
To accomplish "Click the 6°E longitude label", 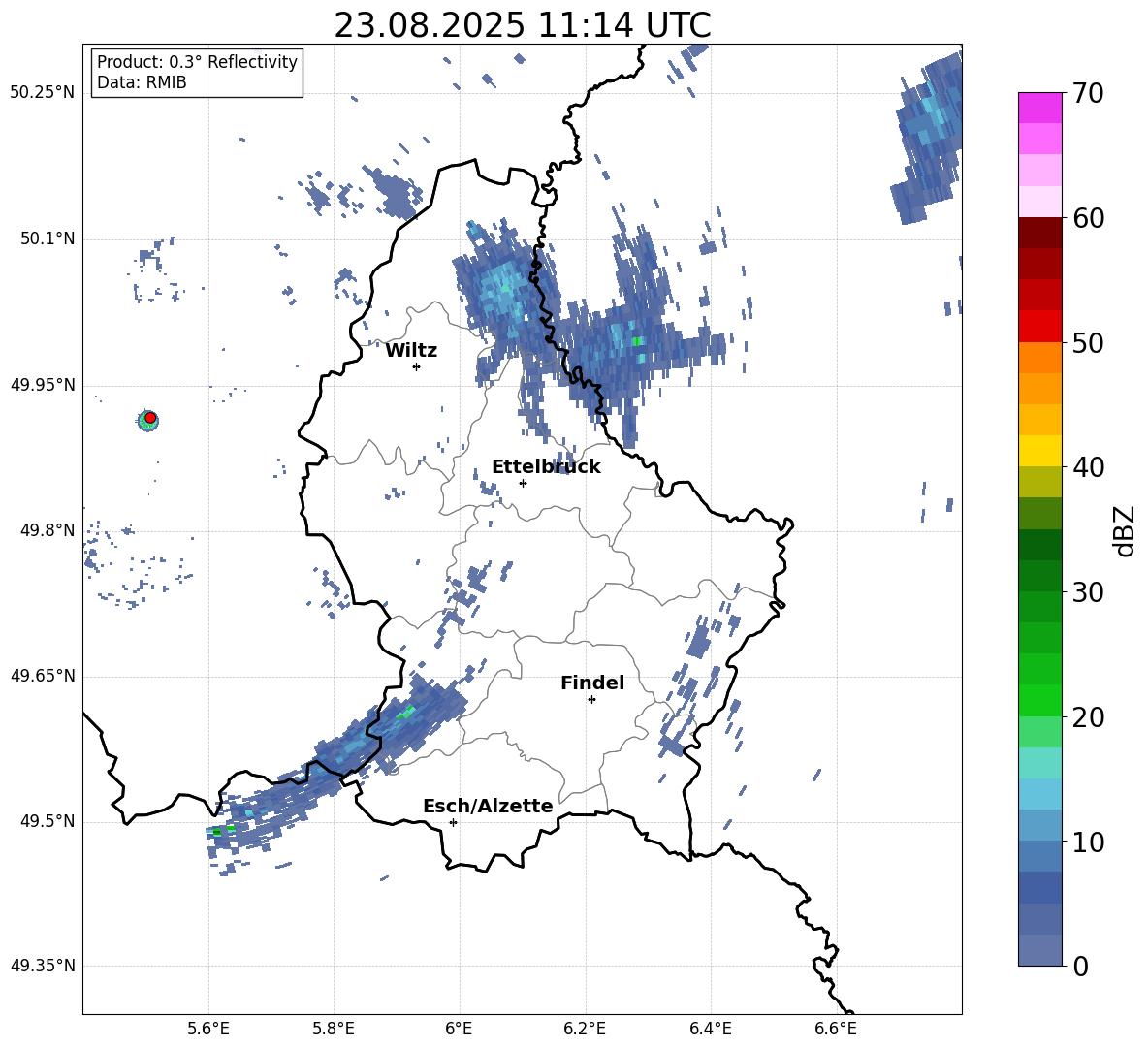I will [x=459, y=1029].
